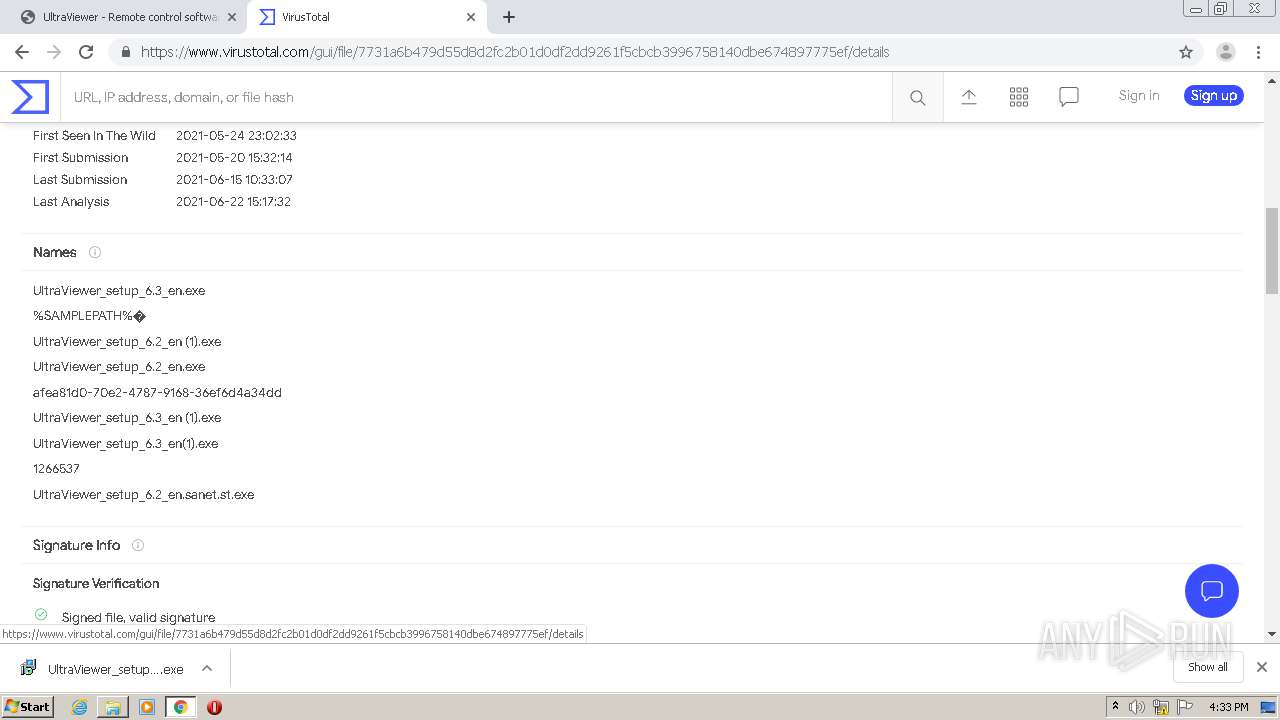Open the Chrome profile avatar
The width and height of the screenshot is (1280, 720).
click(1226, 52)
